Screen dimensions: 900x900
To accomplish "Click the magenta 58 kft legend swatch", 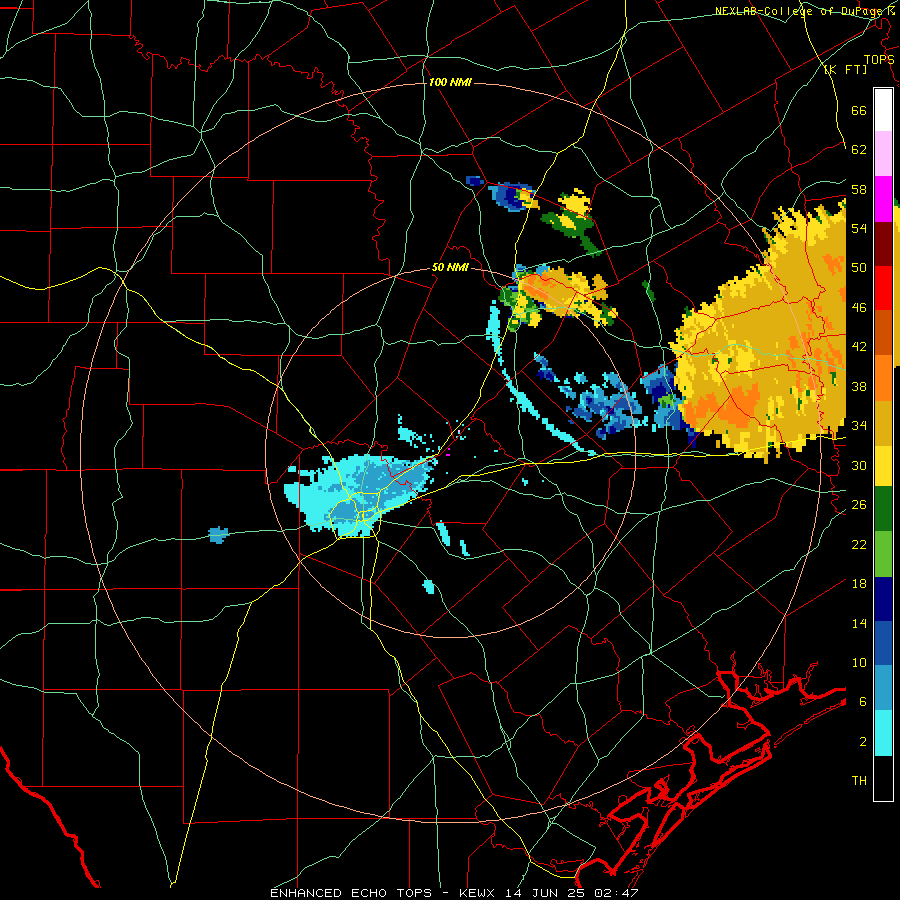I will tap(883, 199).
